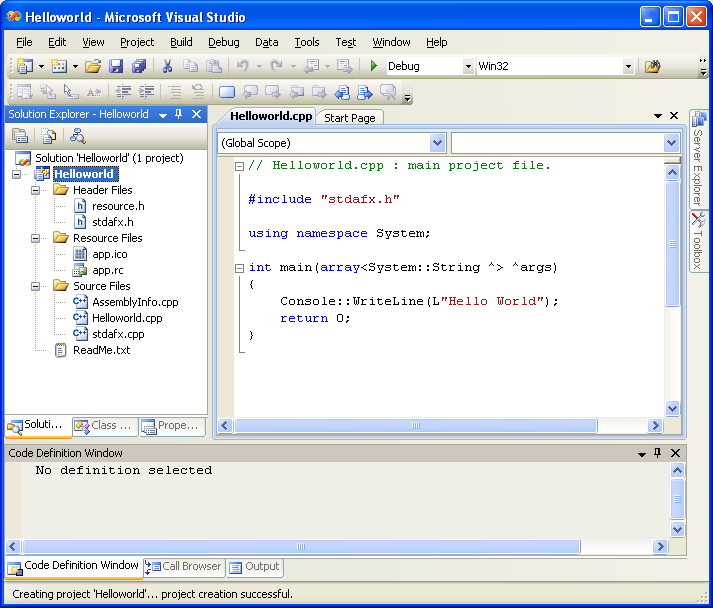
Task: Open the Tools menu
Action: coord(307,42)
